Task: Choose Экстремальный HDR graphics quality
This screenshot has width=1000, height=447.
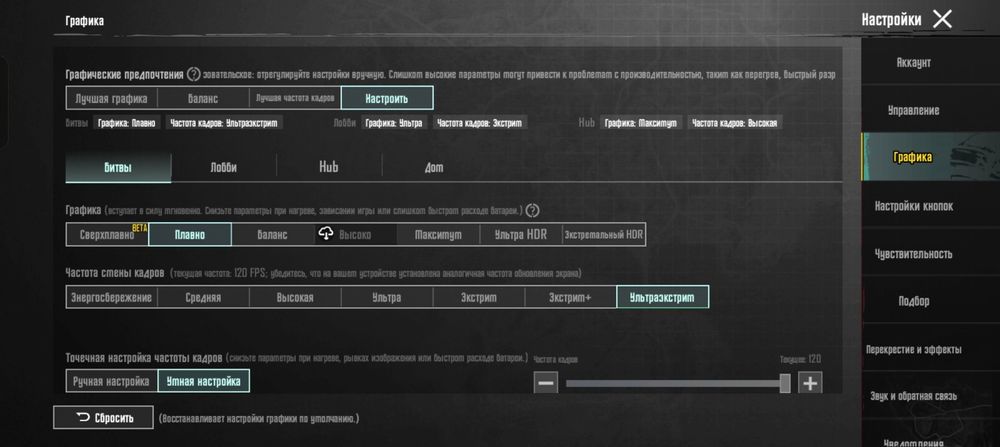Action: (x=603, y=235)
